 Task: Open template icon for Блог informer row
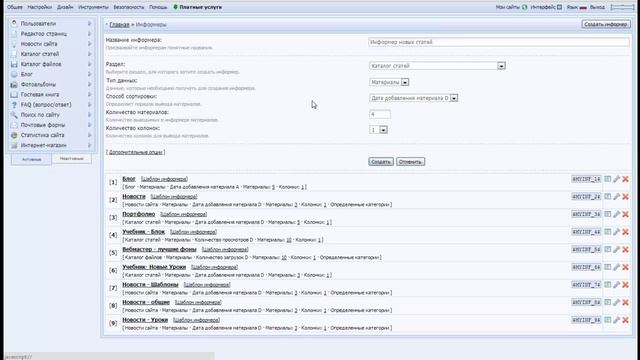point(608,179)
